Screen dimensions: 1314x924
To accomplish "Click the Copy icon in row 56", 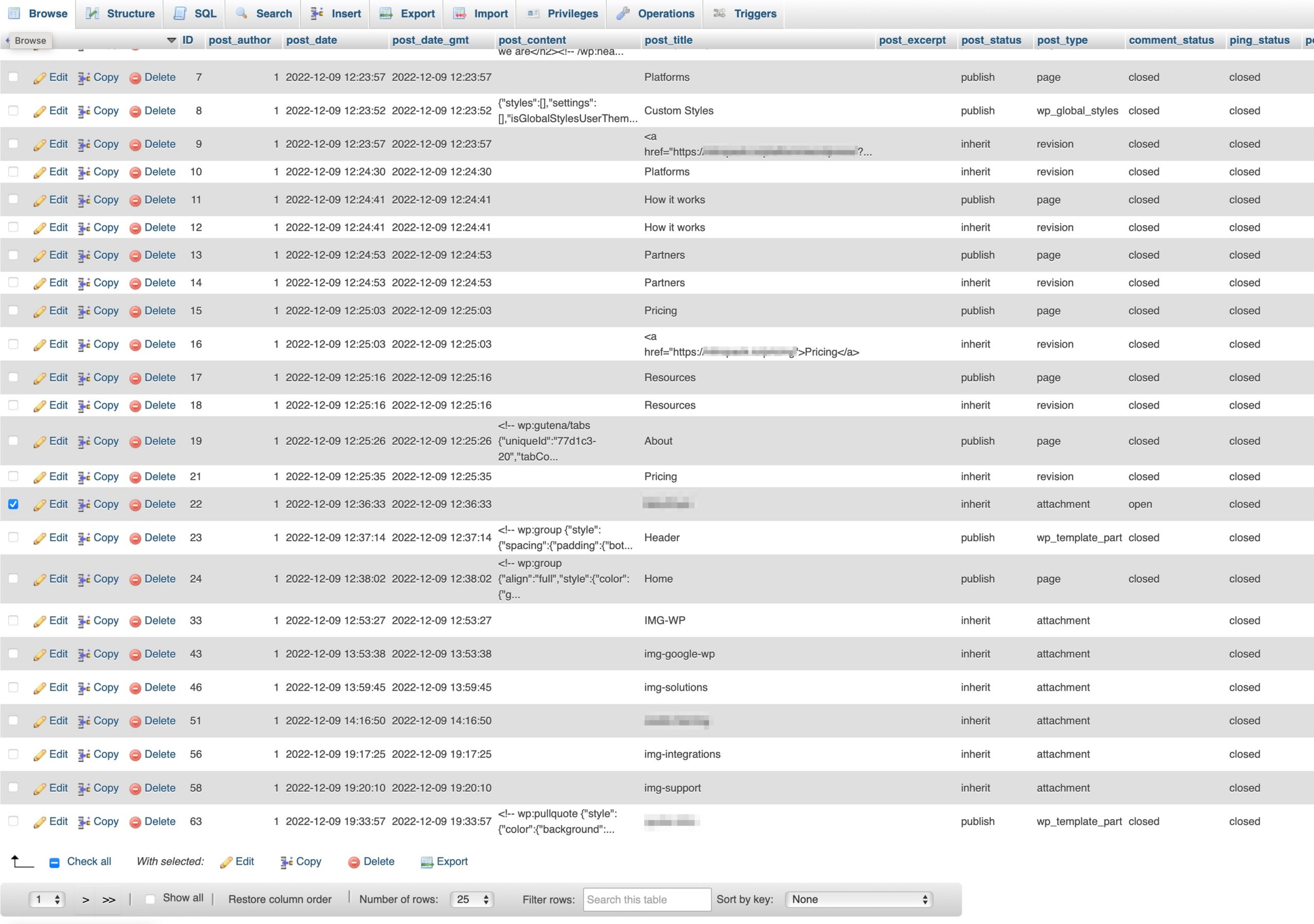I will pos(84,755).
